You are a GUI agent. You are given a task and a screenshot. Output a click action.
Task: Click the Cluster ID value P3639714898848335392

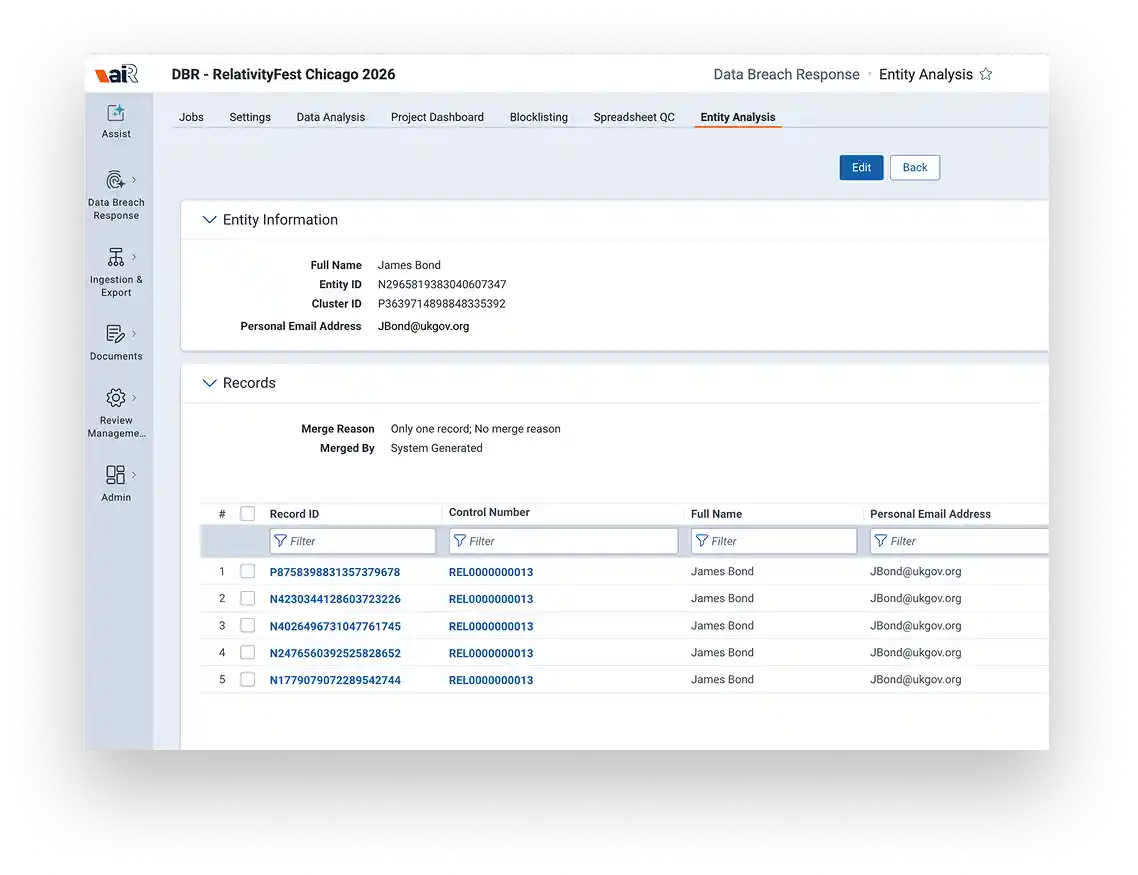442,303
